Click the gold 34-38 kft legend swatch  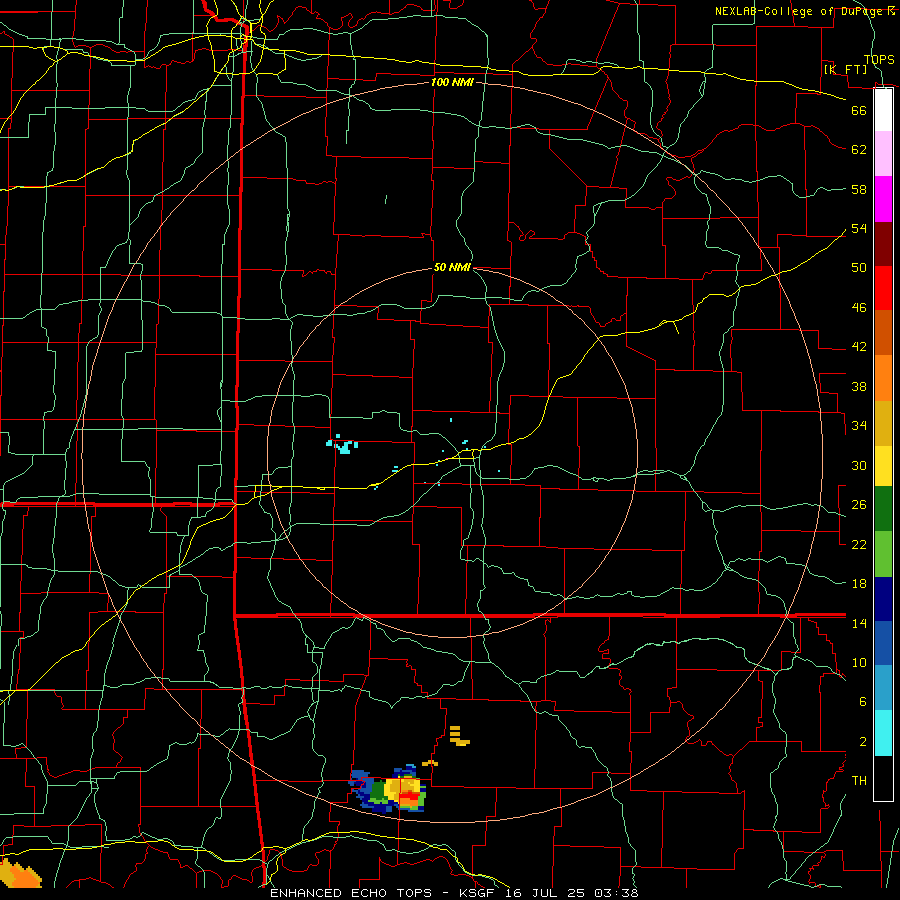pos(883,423)
